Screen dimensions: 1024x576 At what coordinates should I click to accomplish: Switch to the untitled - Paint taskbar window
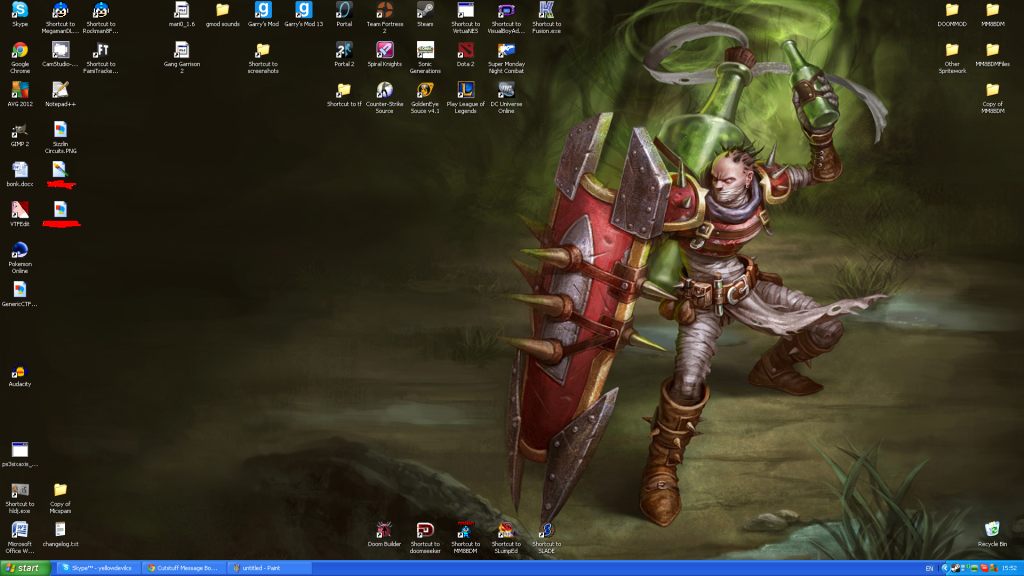point(270,568)
